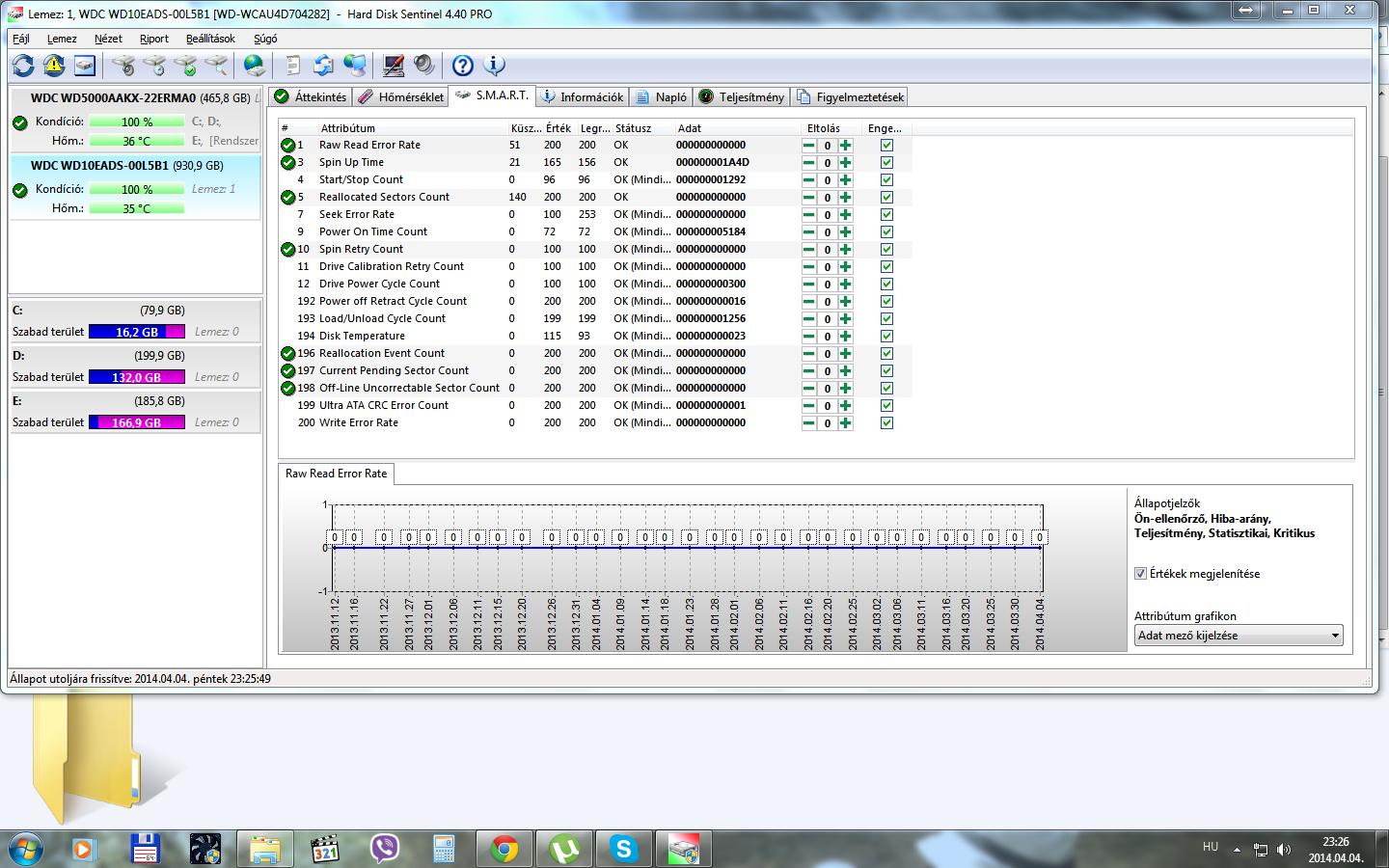Select the Reallocation Event Count row

point(595,354)
